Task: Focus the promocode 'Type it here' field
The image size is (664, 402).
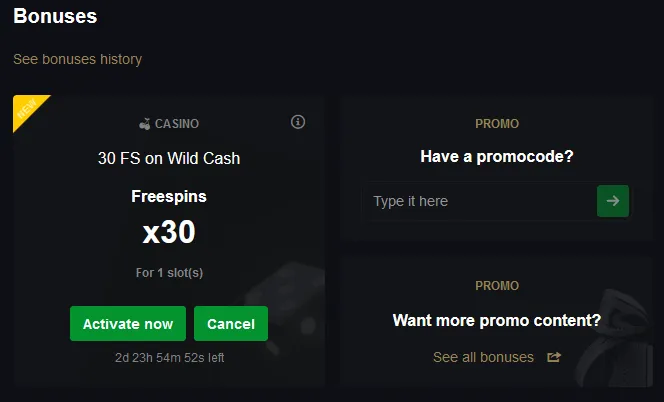Action: [x=478, y=201]
